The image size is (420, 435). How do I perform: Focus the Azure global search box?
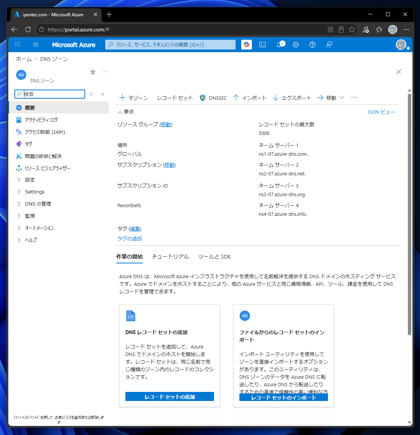[x=170, y=45]
